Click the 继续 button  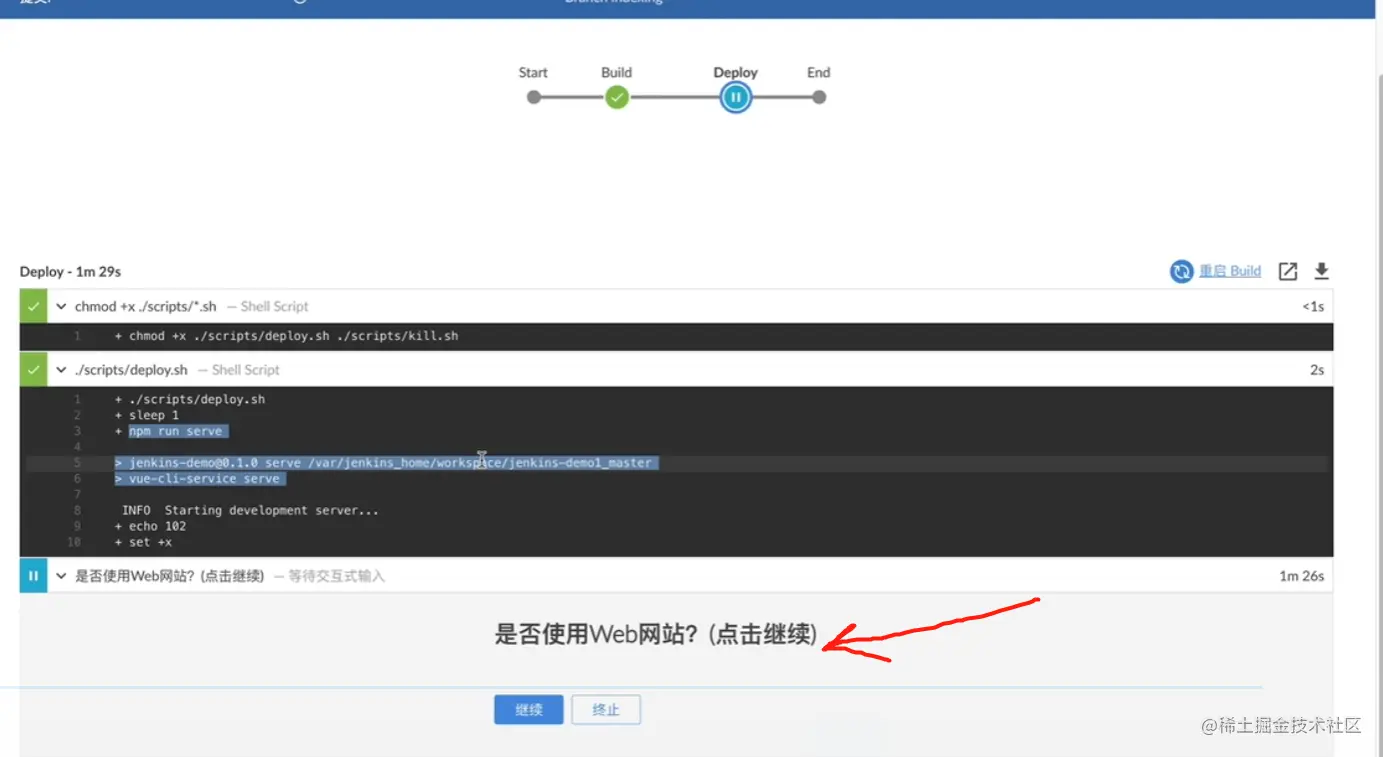coord(529,710)
